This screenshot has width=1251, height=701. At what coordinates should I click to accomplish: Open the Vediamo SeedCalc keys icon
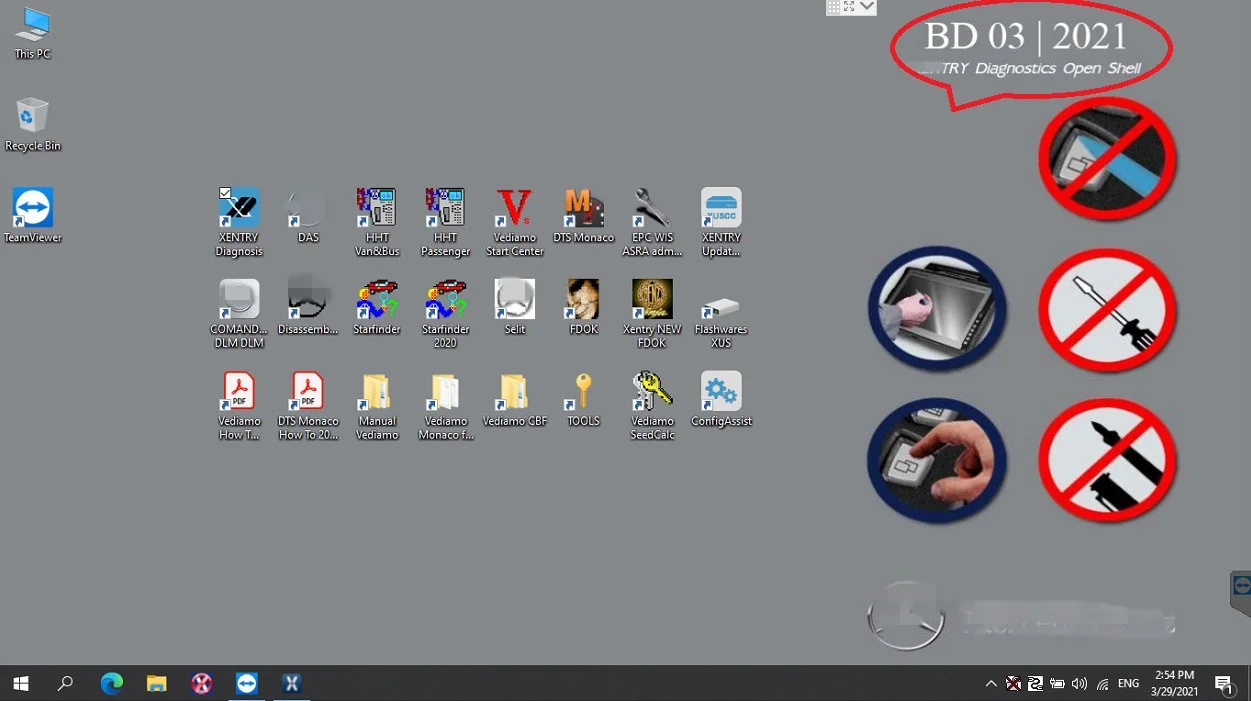pyautogui.click(x=652, y=392)
